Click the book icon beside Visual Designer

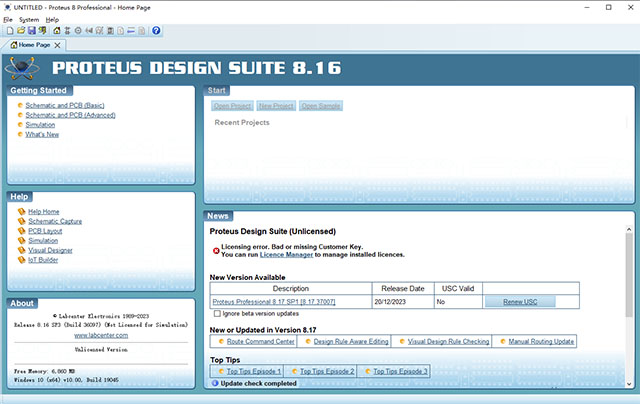tap(22, 250)
